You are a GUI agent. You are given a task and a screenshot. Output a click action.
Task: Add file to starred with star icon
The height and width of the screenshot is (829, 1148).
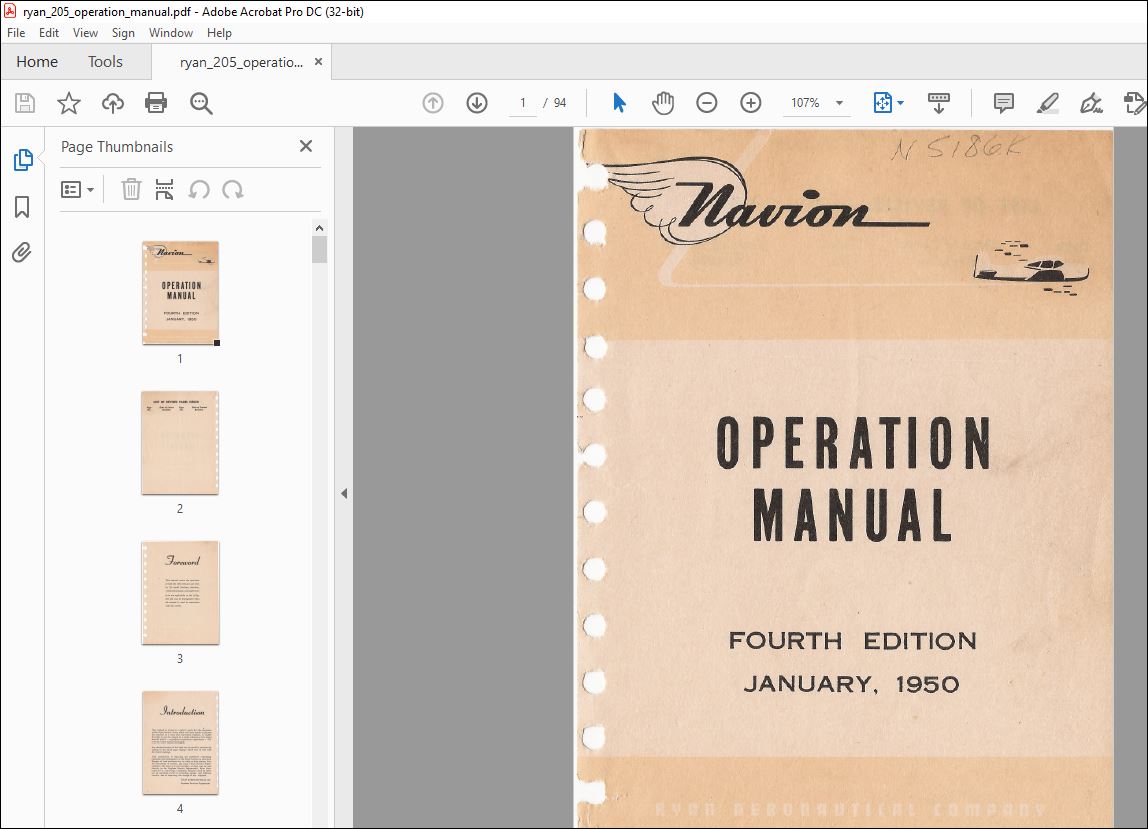(69, 103)
